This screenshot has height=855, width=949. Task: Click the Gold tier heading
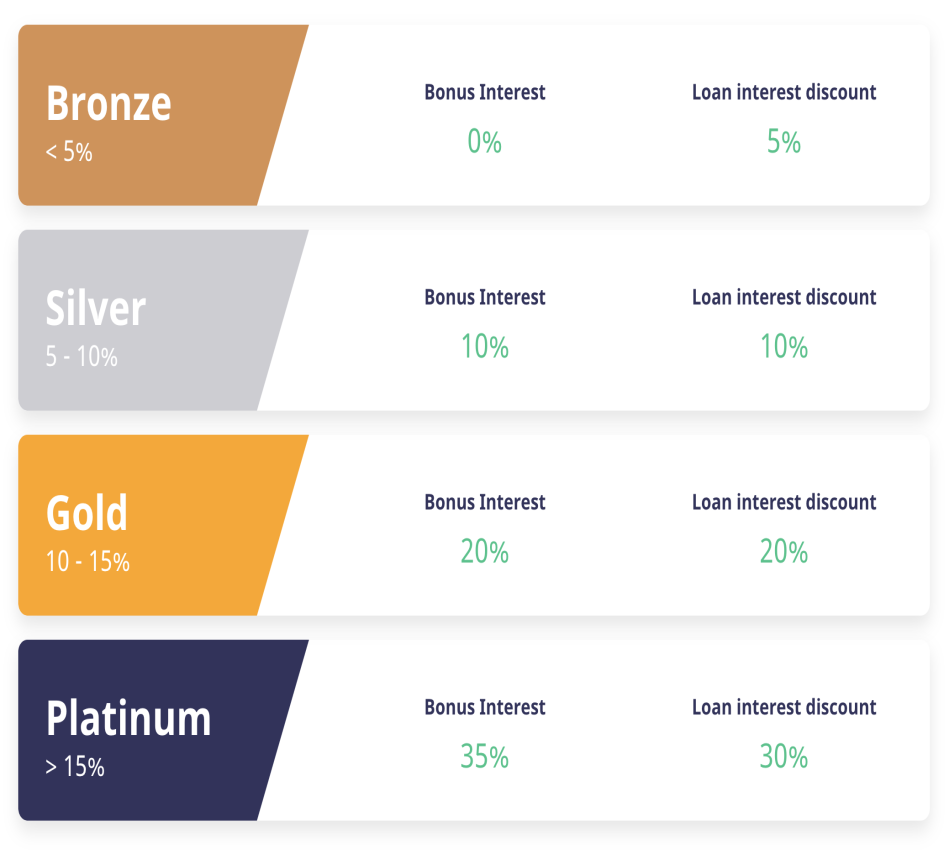click(87, 514)
